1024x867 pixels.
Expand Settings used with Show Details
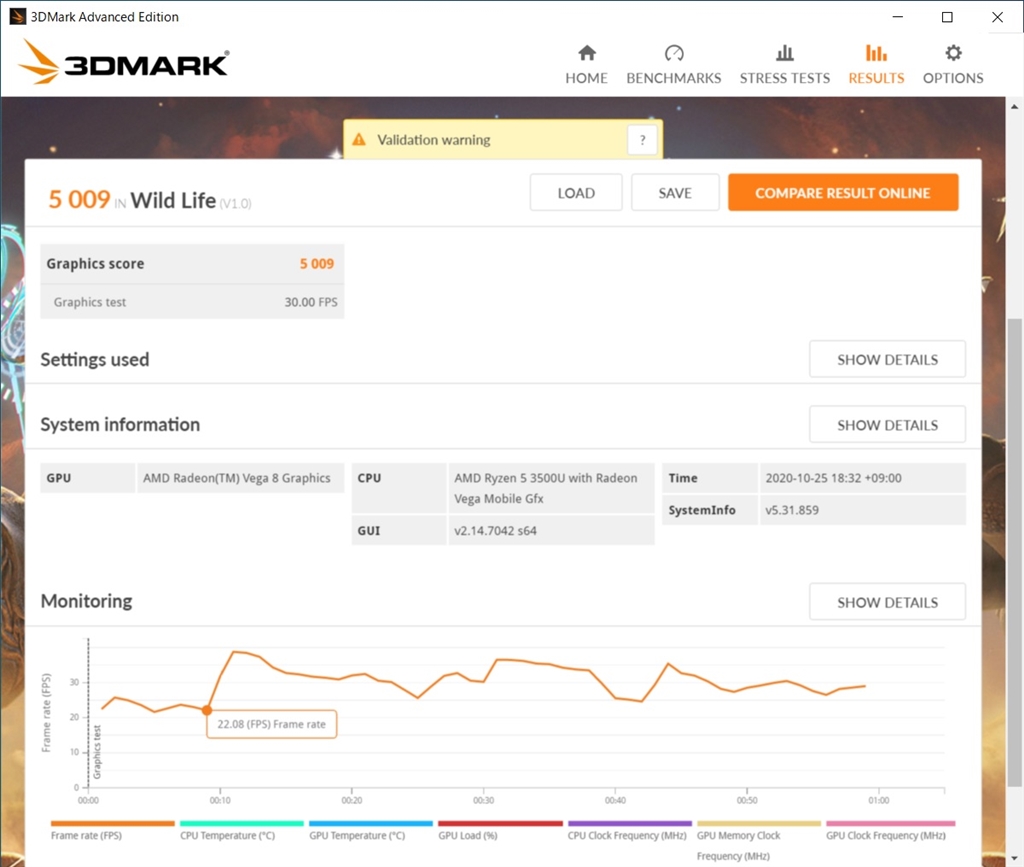coord(887,359)
